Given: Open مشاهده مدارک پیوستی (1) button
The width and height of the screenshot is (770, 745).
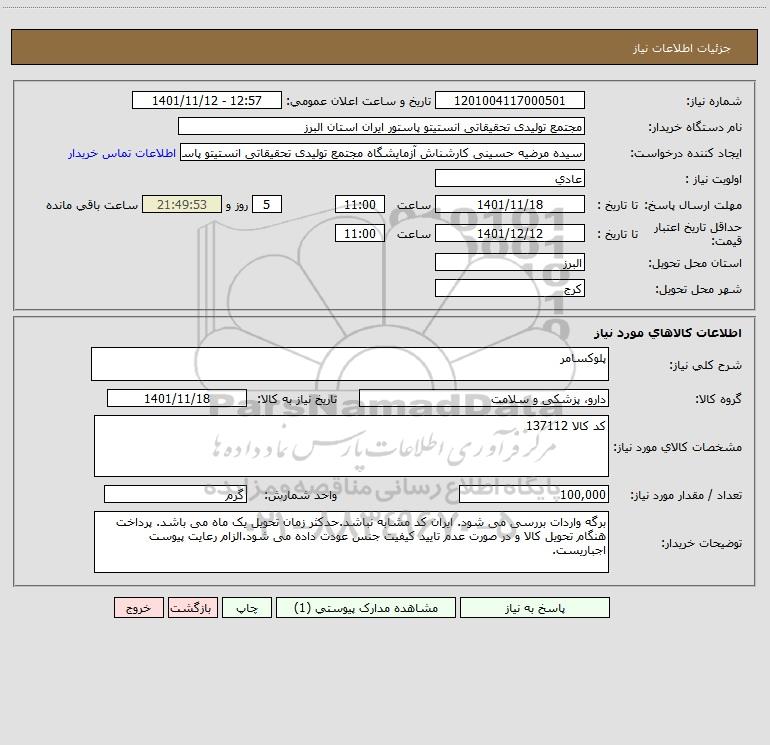Looking at the screenshot, I should click(x=366, y=607).
